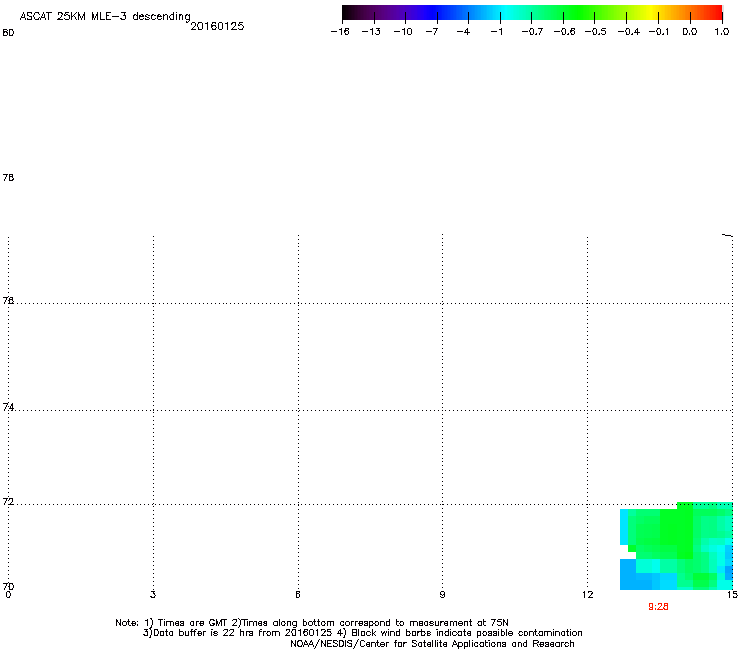Screen dimensions: 740x650
Task: Click the longitude label 15
Action: [732, 594]
